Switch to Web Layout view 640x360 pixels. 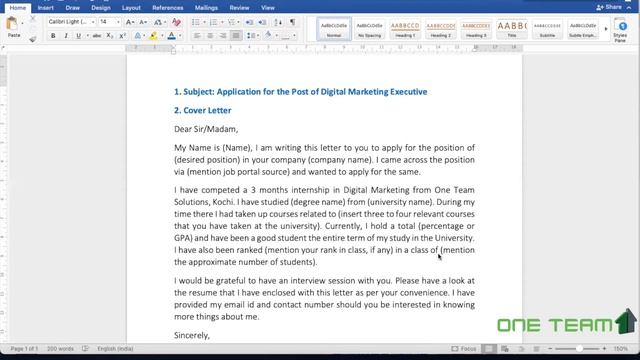pyautogui.click(x=505, y=349)
